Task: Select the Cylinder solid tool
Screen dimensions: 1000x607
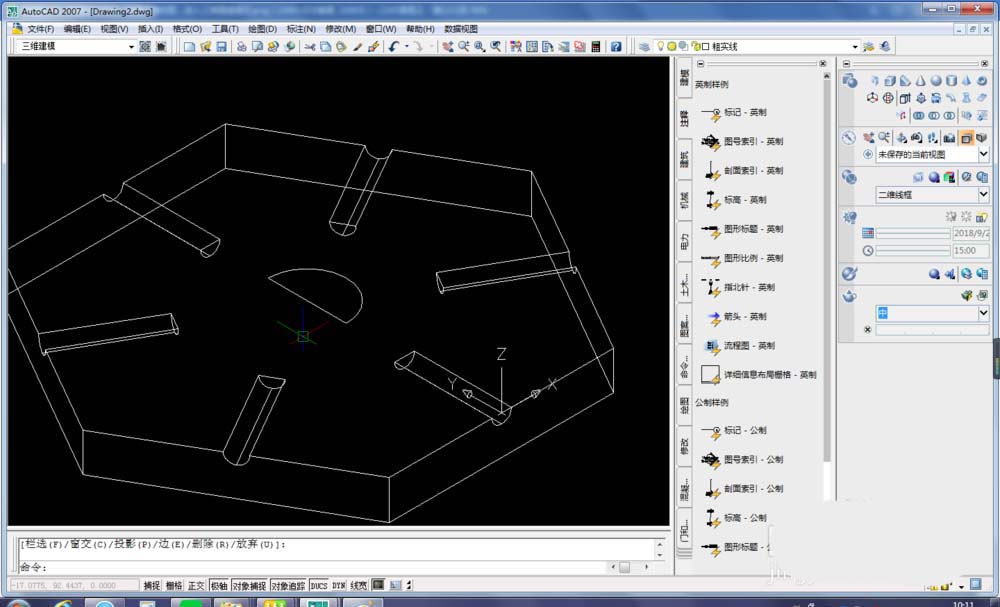Action: tap(951, 81)
